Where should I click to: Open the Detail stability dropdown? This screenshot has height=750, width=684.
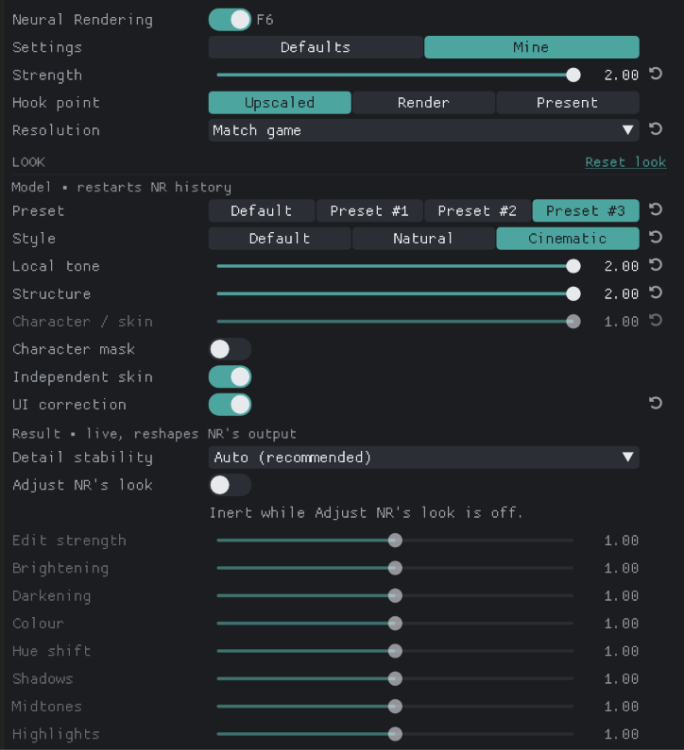[x=424, y=457]
